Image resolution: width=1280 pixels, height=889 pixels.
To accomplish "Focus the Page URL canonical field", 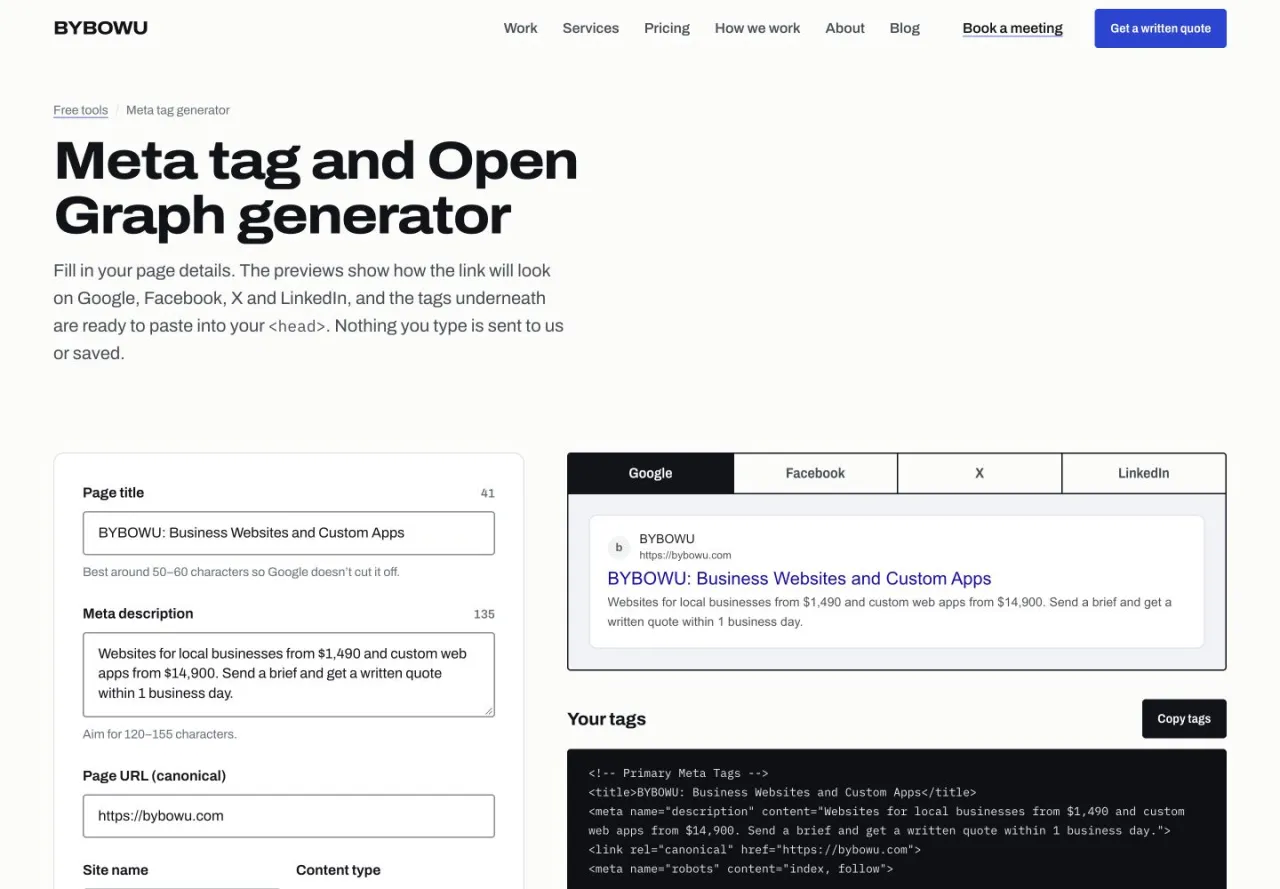I will point(289,816).
